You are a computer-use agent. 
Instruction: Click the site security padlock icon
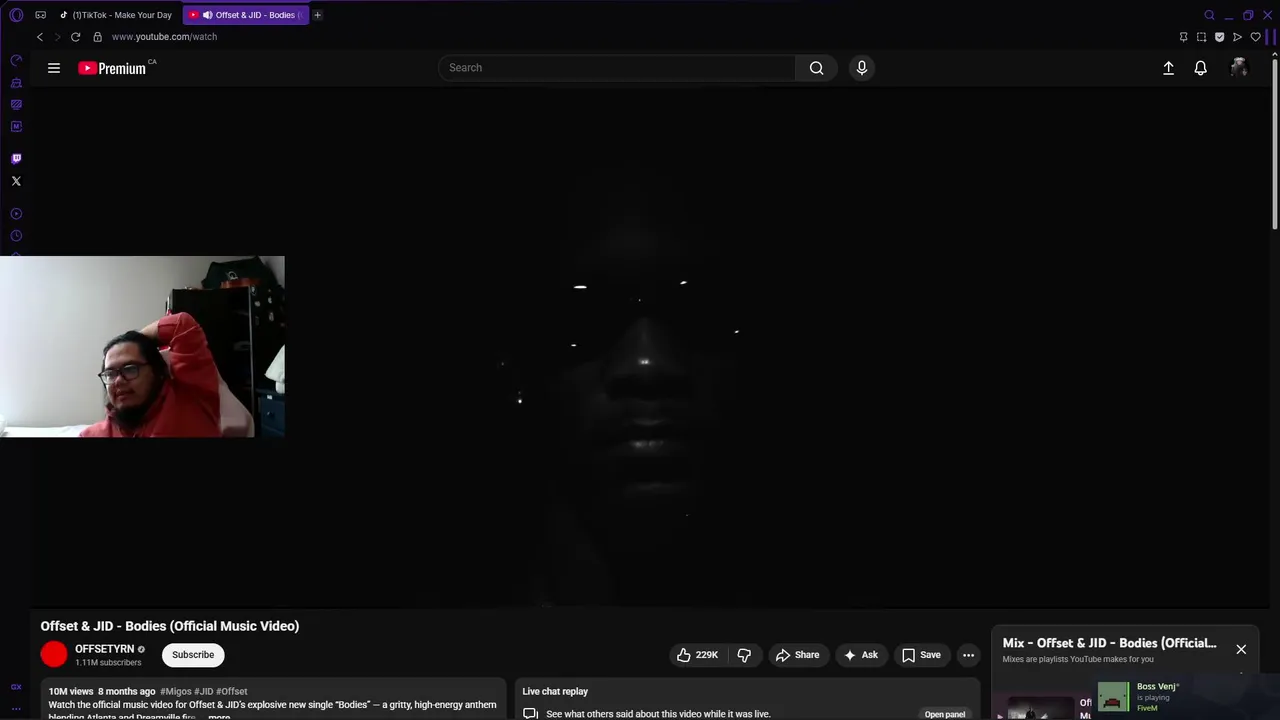click(x=97, y=37)
